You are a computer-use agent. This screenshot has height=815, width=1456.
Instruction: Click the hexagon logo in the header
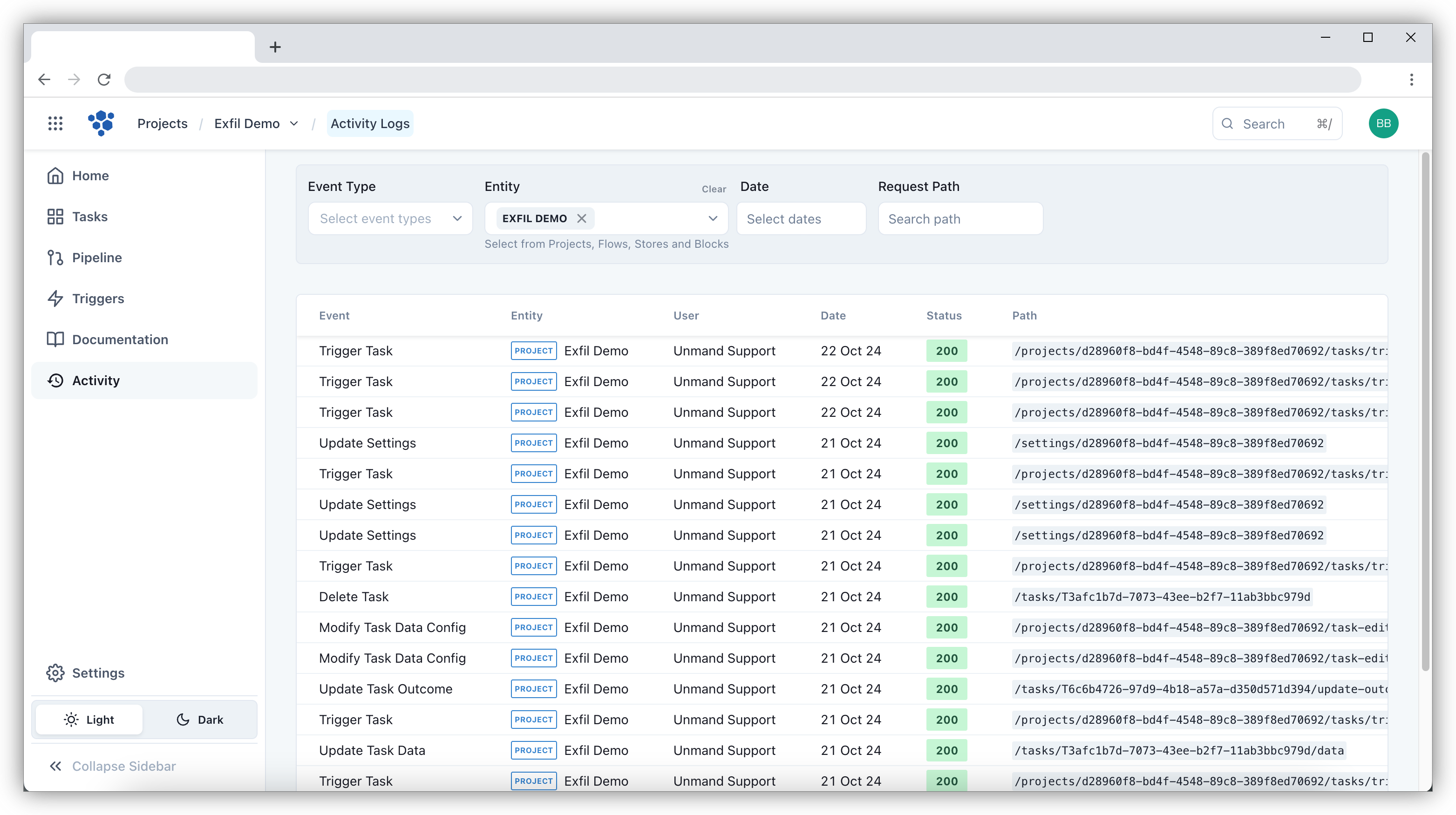pyautogui.click(x=101, y=123)
